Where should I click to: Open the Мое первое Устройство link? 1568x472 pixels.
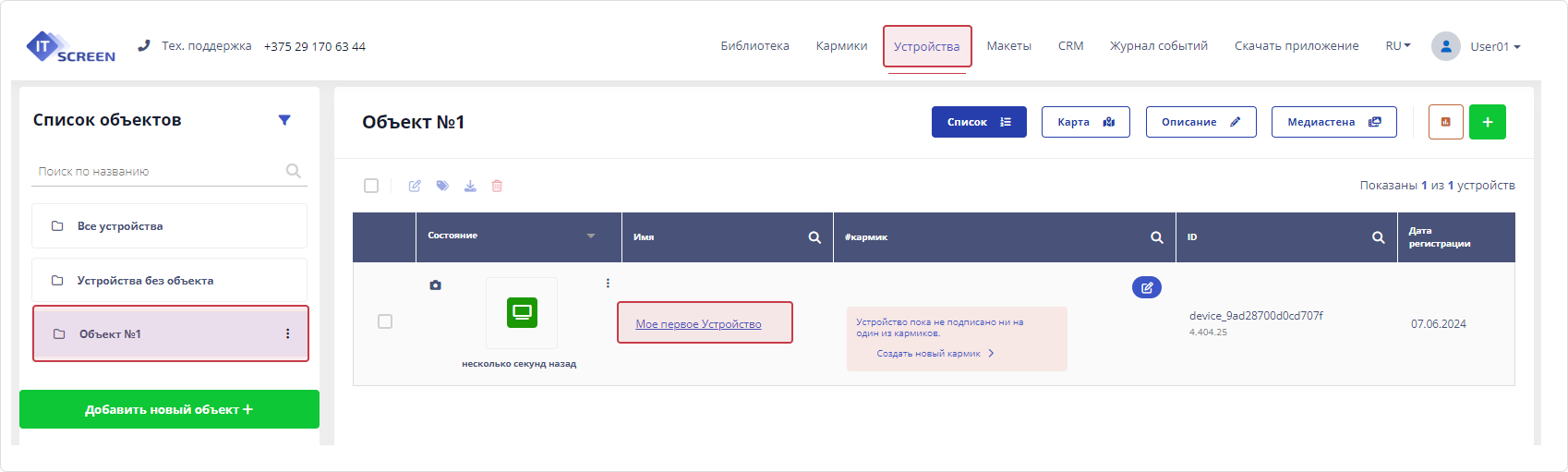tap(698, 324)
